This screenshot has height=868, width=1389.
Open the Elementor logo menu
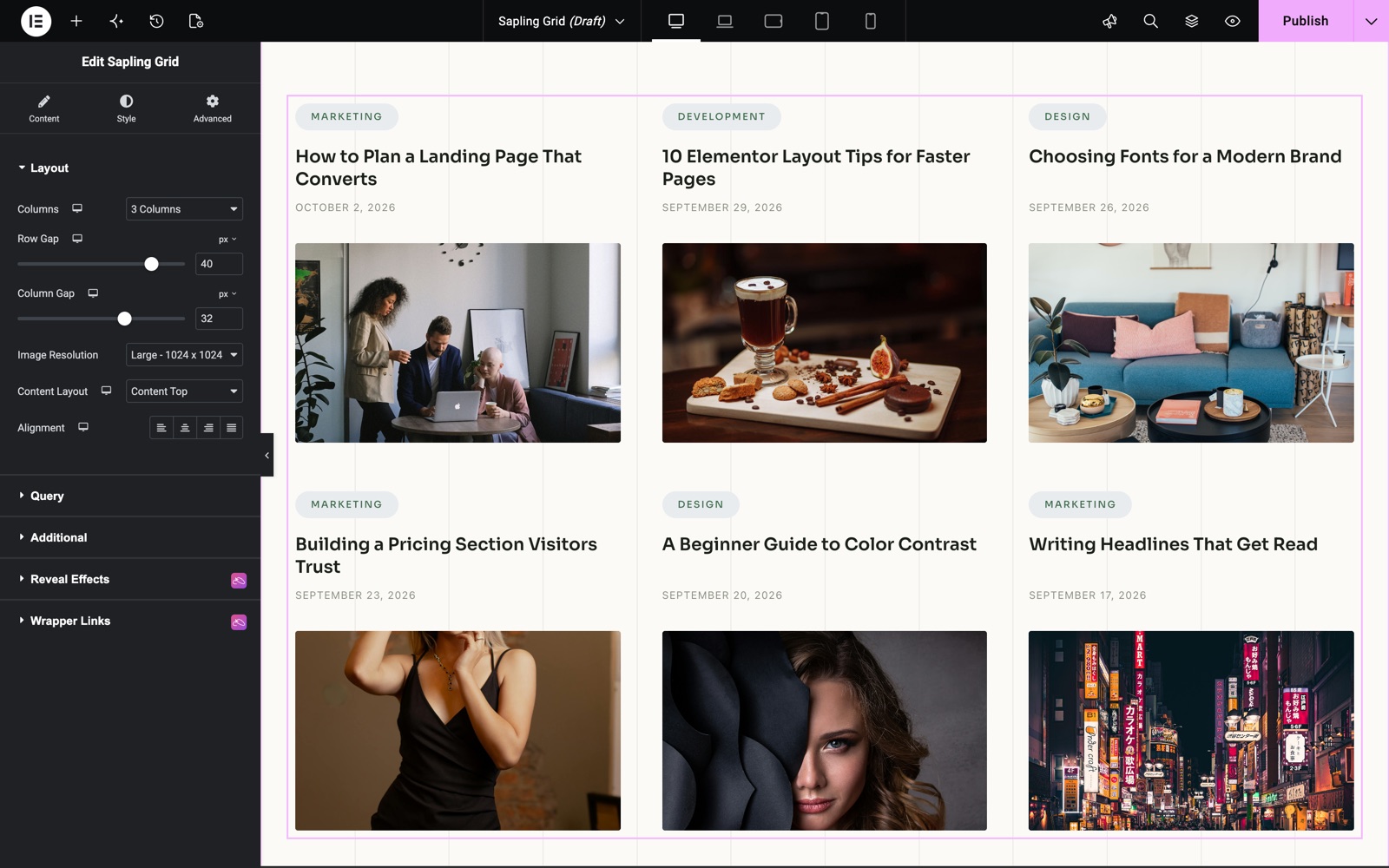click(36, 21)
